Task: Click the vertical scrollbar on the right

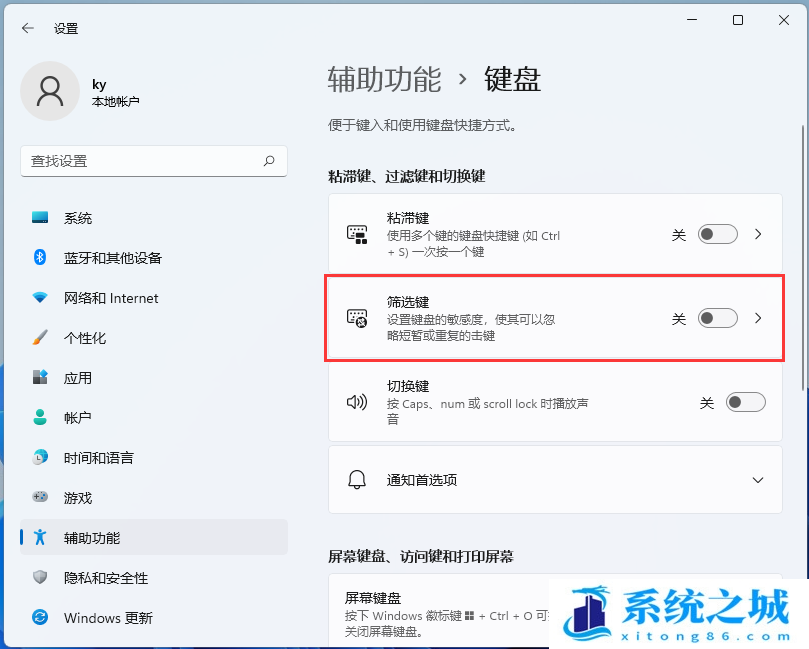Action: [x=803, y=257]
